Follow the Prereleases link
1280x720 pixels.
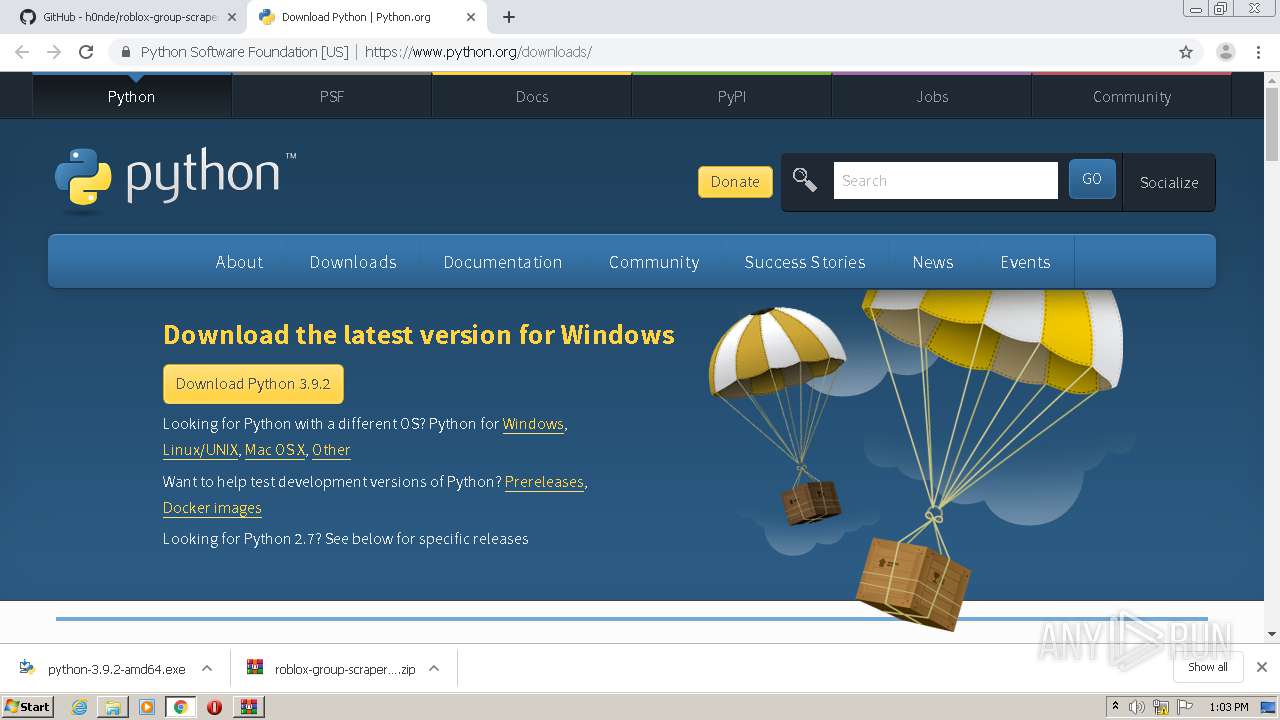coord(544,482)
